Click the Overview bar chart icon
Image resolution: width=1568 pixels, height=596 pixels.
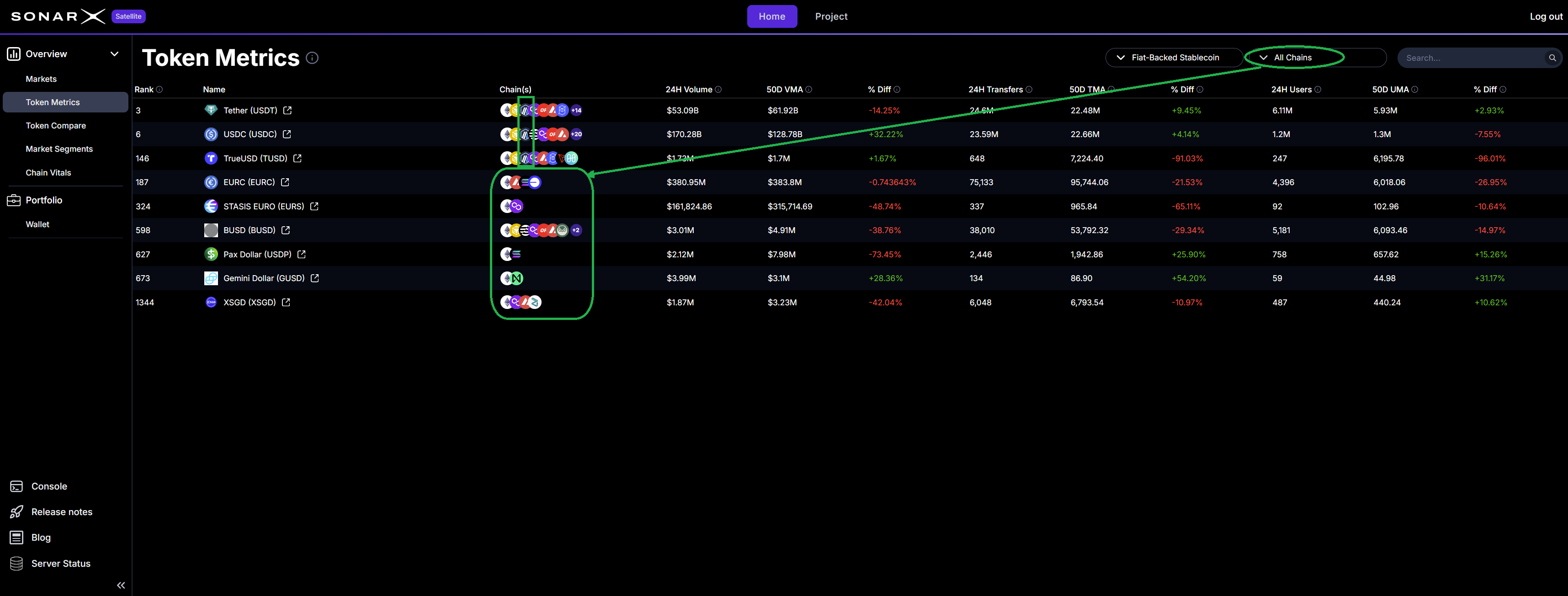[x=15, y=53]
